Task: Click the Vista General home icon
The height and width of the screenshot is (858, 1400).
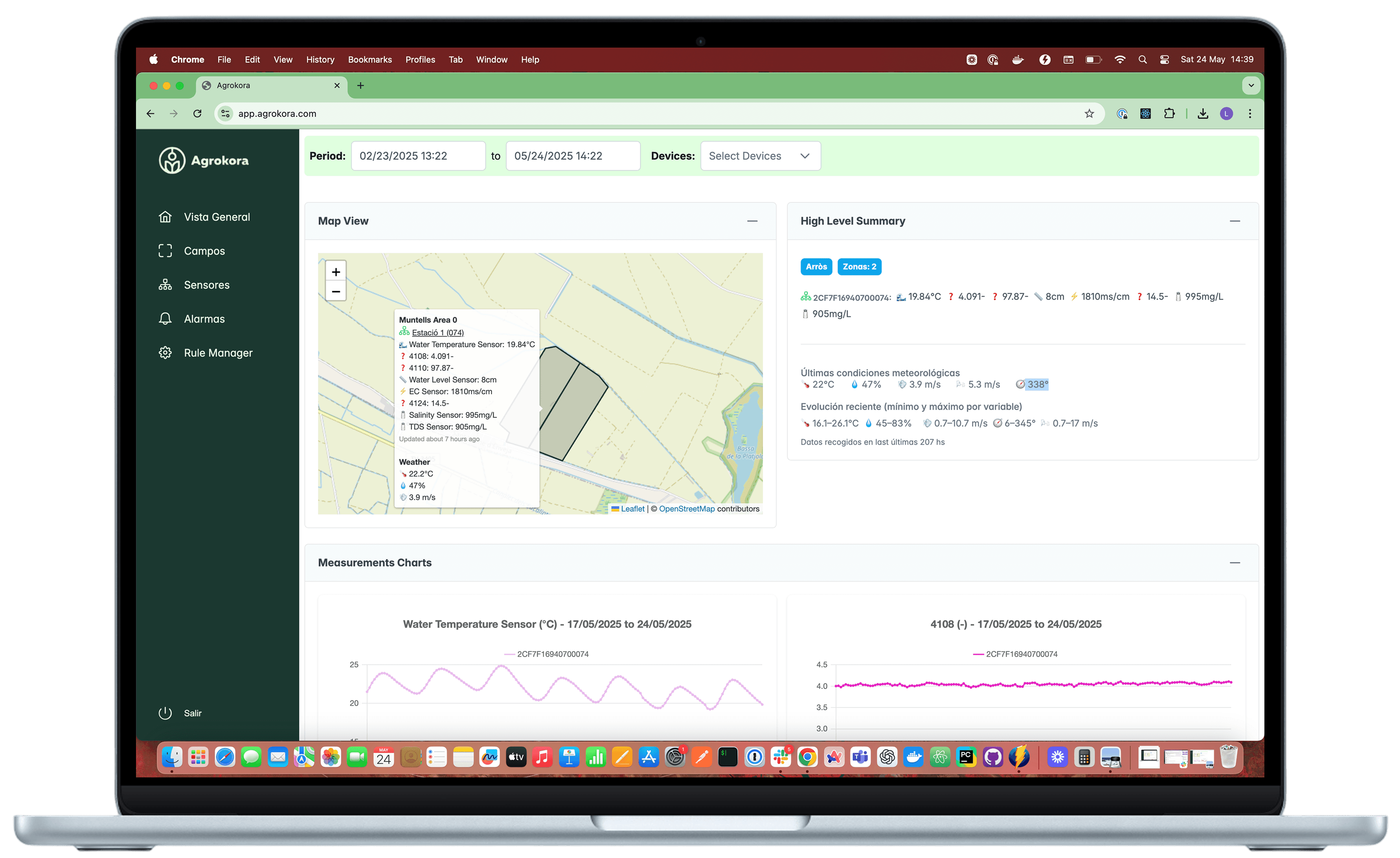Action: click(x=165, y=217)
